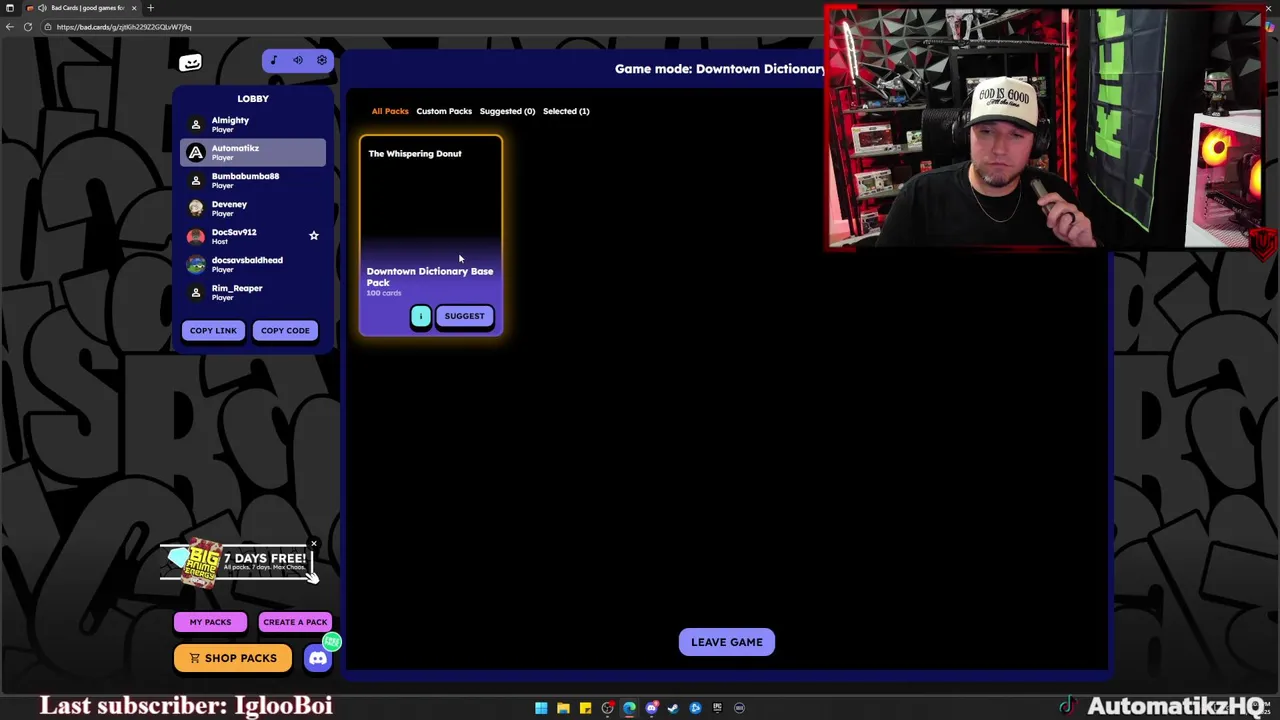Open Epic Games taskbar icon
Viewport: 1280px width, 720px height.
tap(717, 708)
